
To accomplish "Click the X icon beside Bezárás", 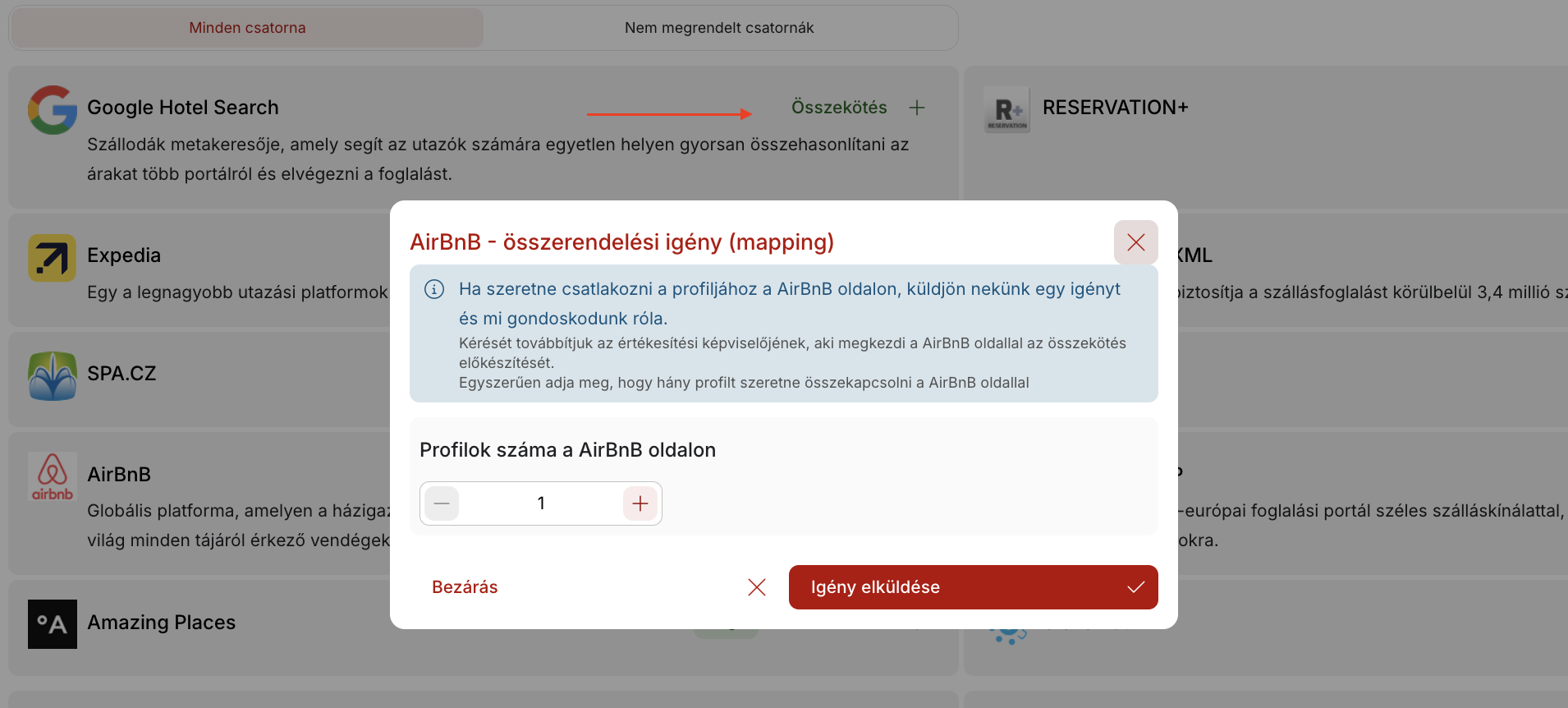I will pos(757,587).
